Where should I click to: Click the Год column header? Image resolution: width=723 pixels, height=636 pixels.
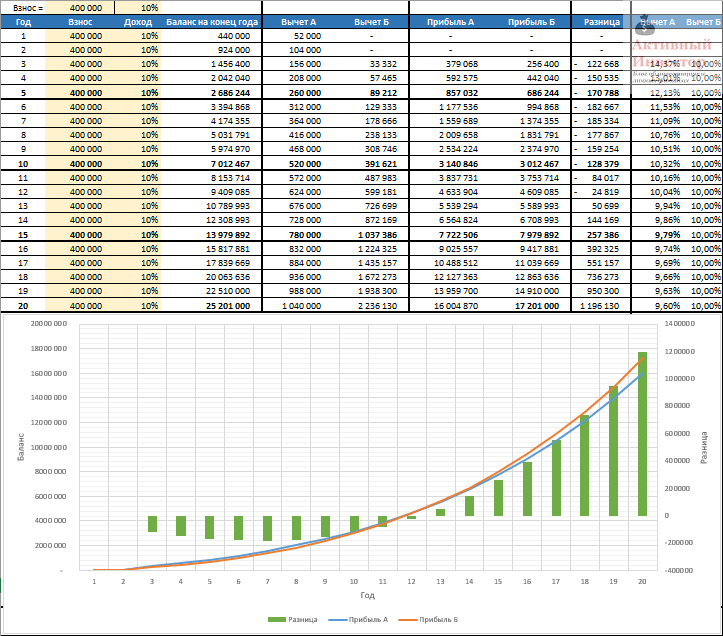[x=23, y=22]
